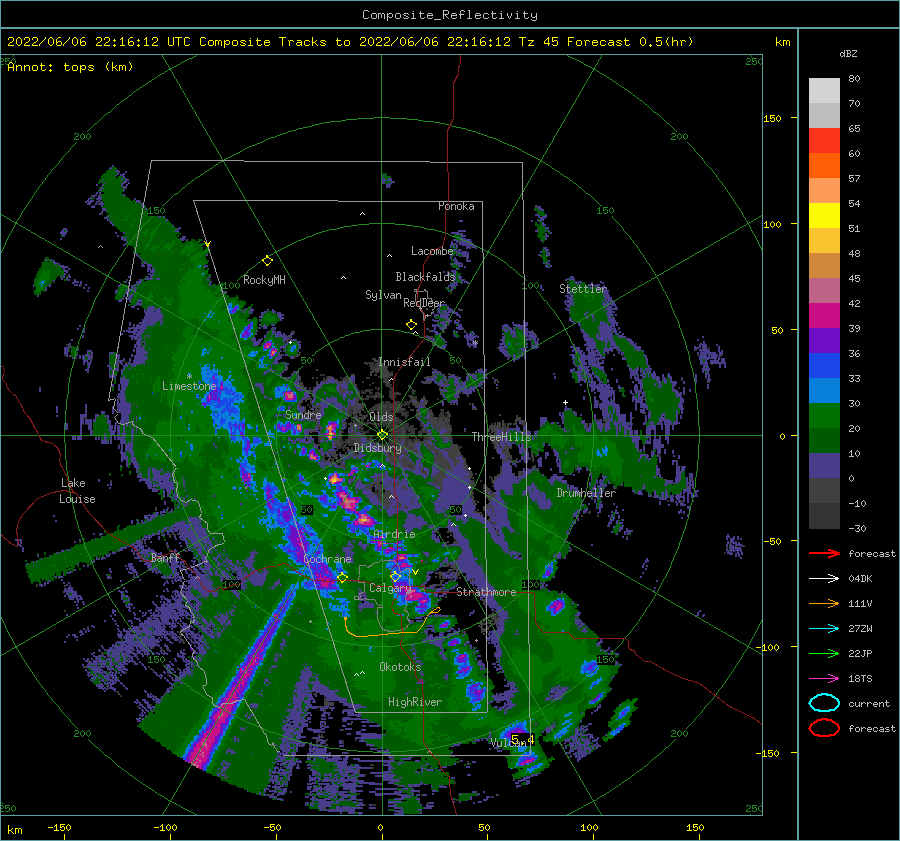Click the Okotoks city label

pos(400,667)
